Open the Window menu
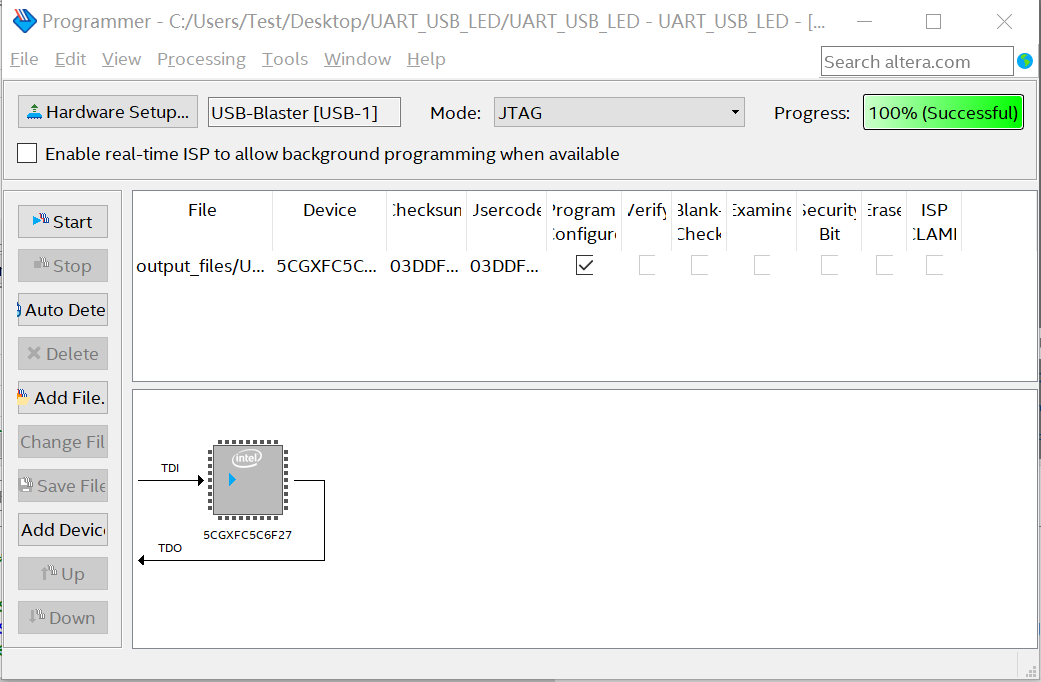Image resolution: width=1041 pixels, height=682 pixels. pyautogui.click(x=357, y=59)
